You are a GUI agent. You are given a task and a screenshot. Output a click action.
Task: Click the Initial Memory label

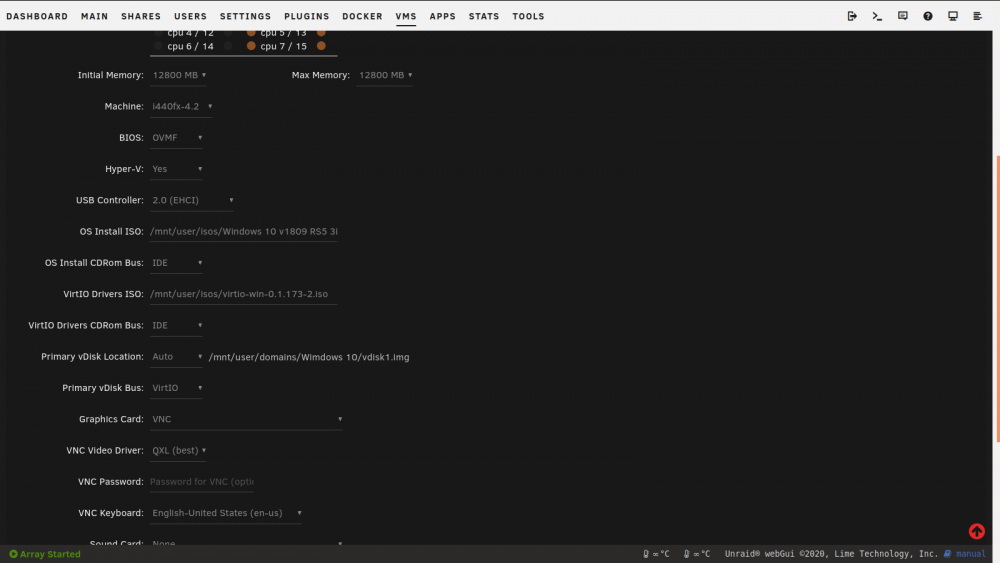tap(110, 75)
